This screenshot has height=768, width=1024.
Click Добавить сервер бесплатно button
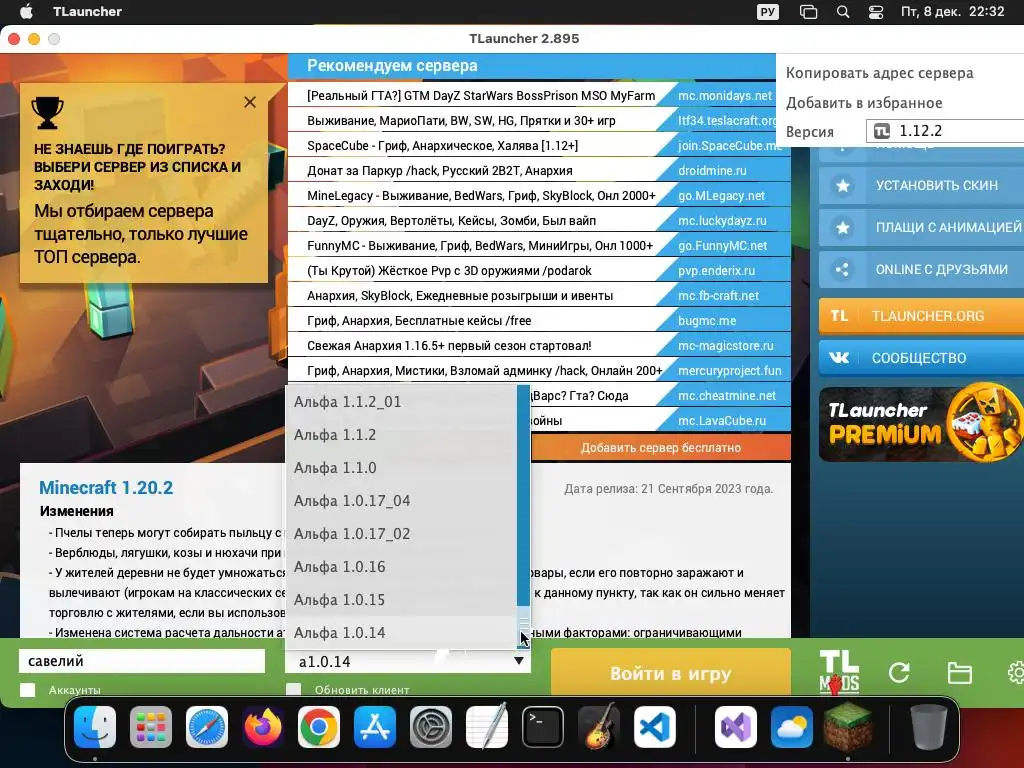(660, 447)
